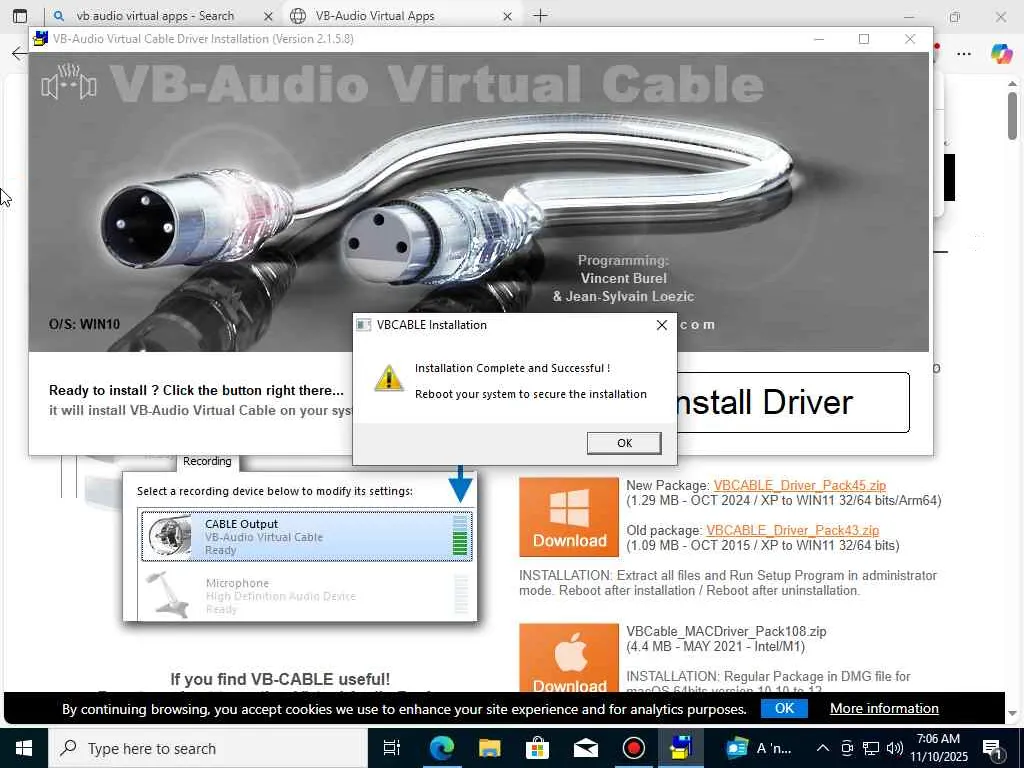1024x768 pixels.
Task: Select the Recording tab in the webpage image
Action: (x=207, y=461)
